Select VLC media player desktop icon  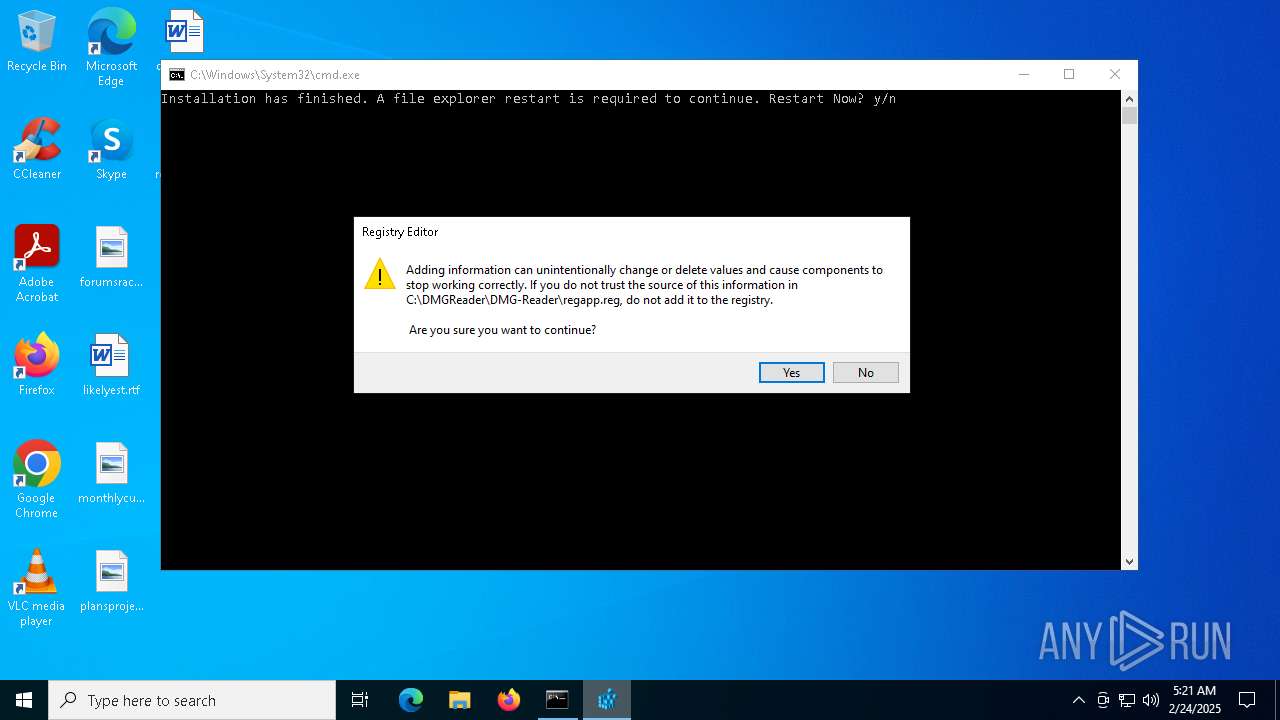(x=37, y=588)
